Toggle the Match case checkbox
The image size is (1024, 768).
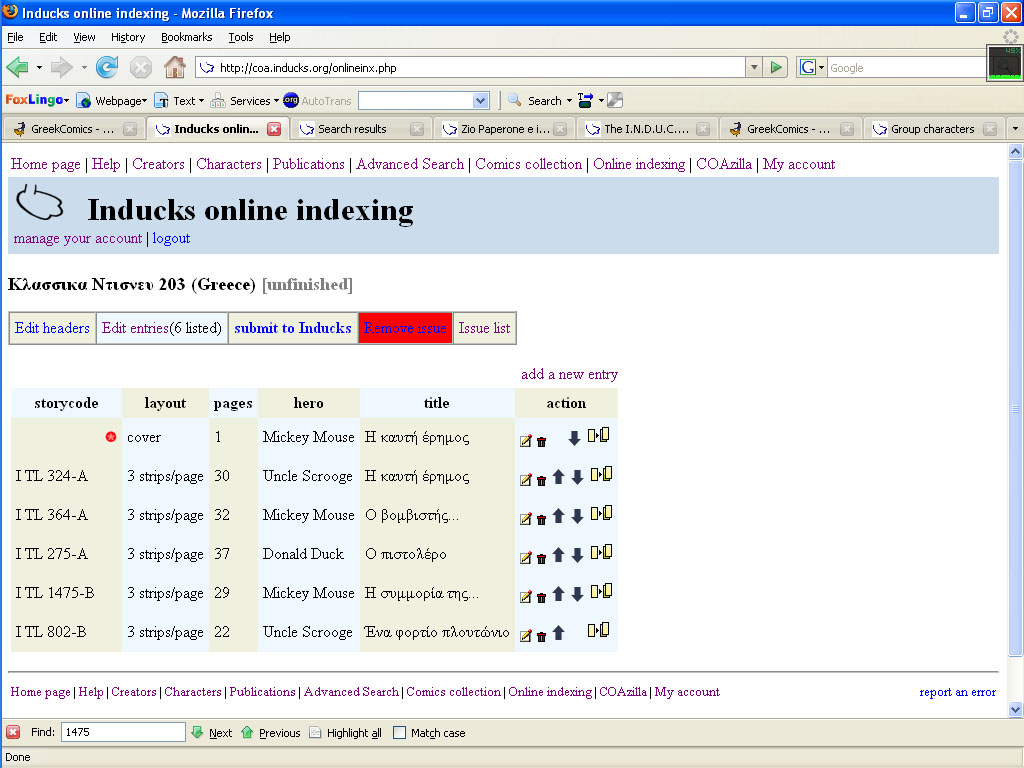pyautogui.click(x=400, y=733)
